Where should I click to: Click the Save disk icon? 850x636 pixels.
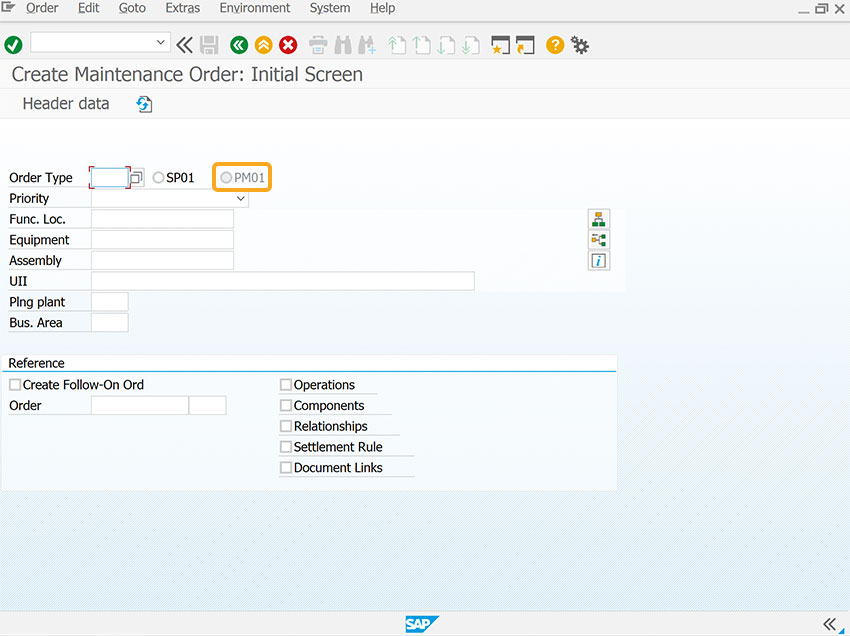pyautogui.click(x=209, y=45)
